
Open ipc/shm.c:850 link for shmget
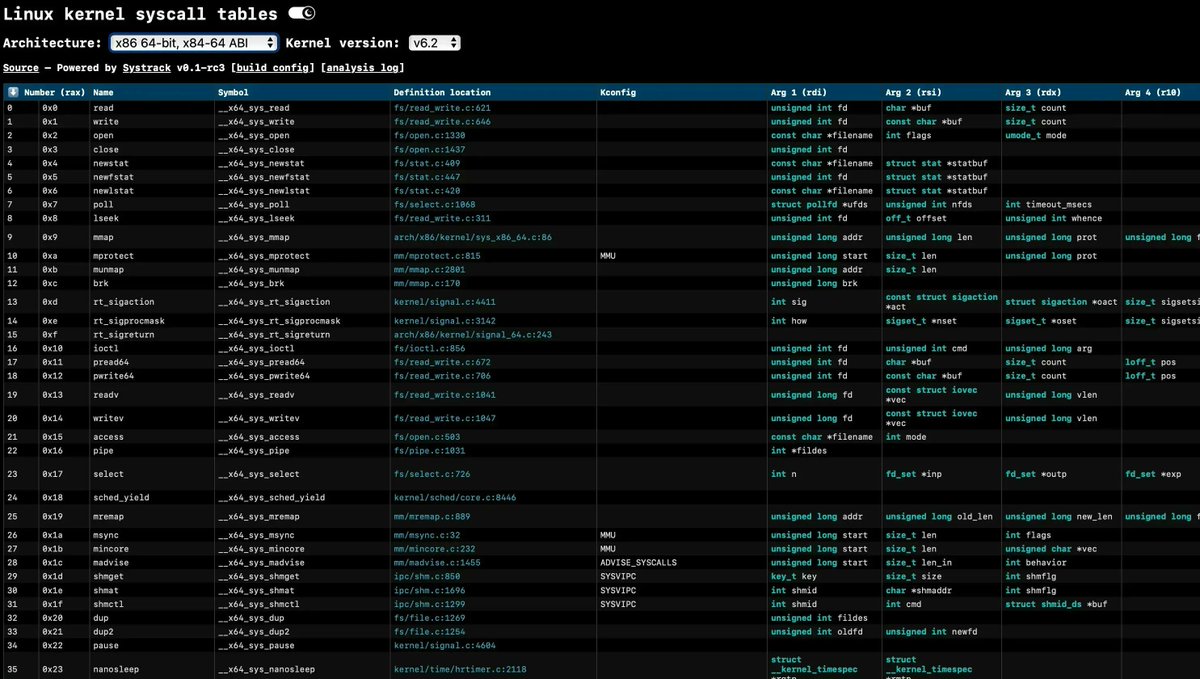pyautogui.click(x=427, y=577)
